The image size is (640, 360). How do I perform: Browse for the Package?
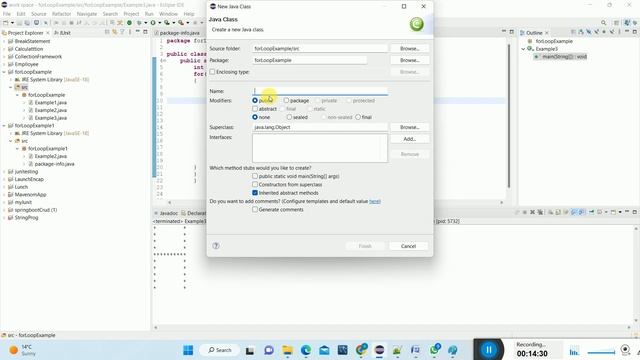click(x=409, y=60)
